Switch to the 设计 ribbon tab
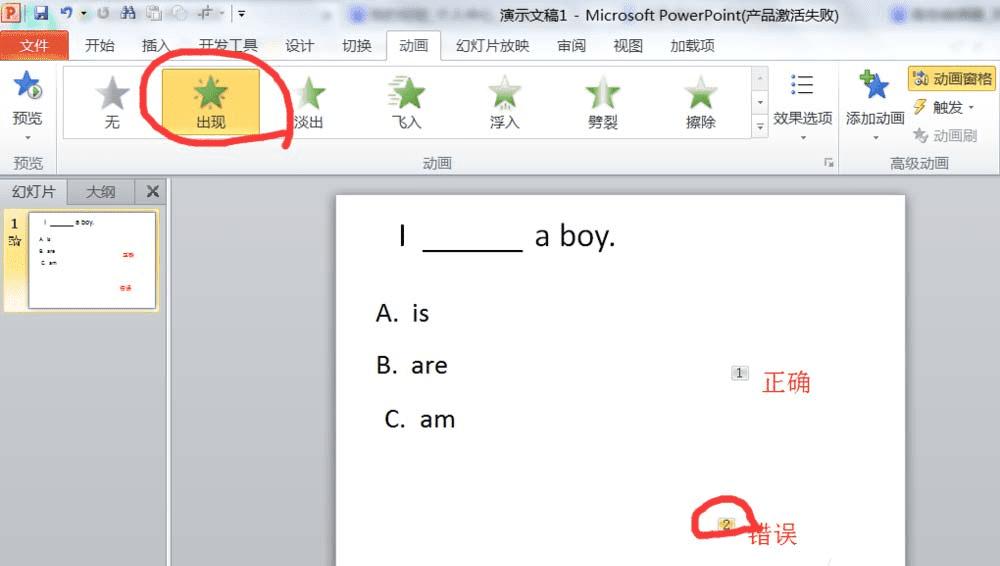Viewport: 1000px width, 566px height. point(299,45)
